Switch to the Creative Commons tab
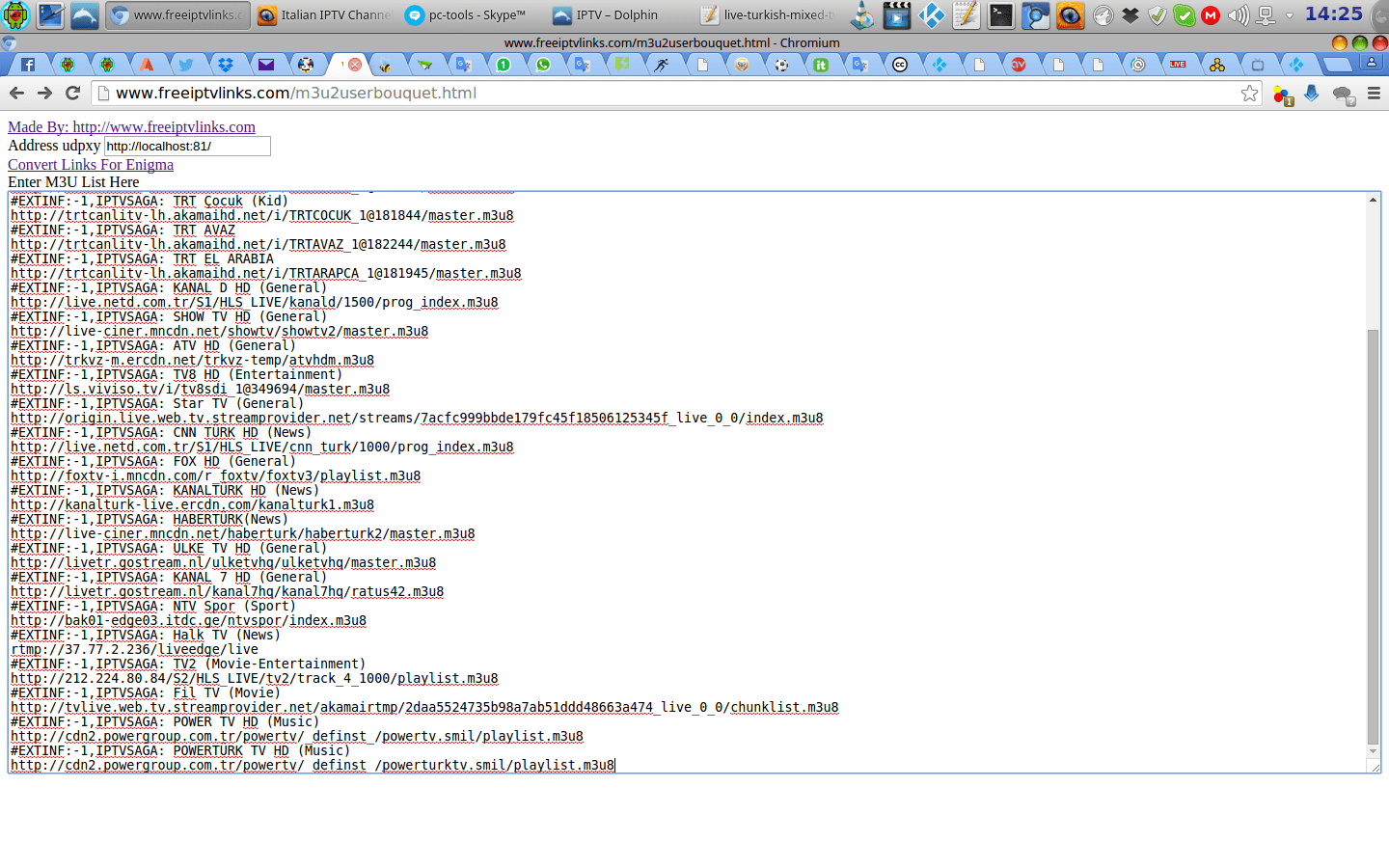 pyautogui.click(x=900, y=65)
